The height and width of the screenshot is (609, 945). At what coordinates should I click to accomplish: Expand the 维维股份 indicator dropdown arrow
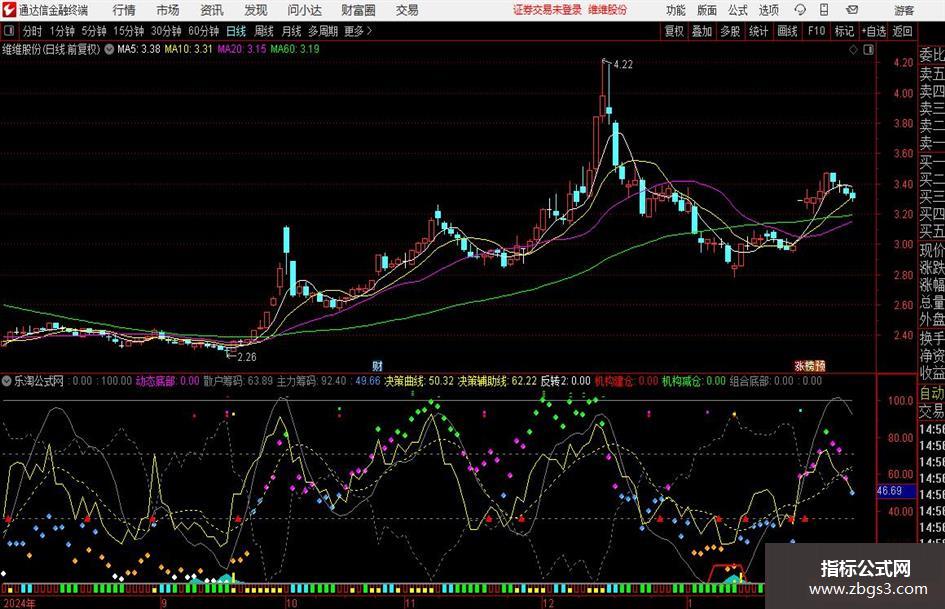click(109, 49)
